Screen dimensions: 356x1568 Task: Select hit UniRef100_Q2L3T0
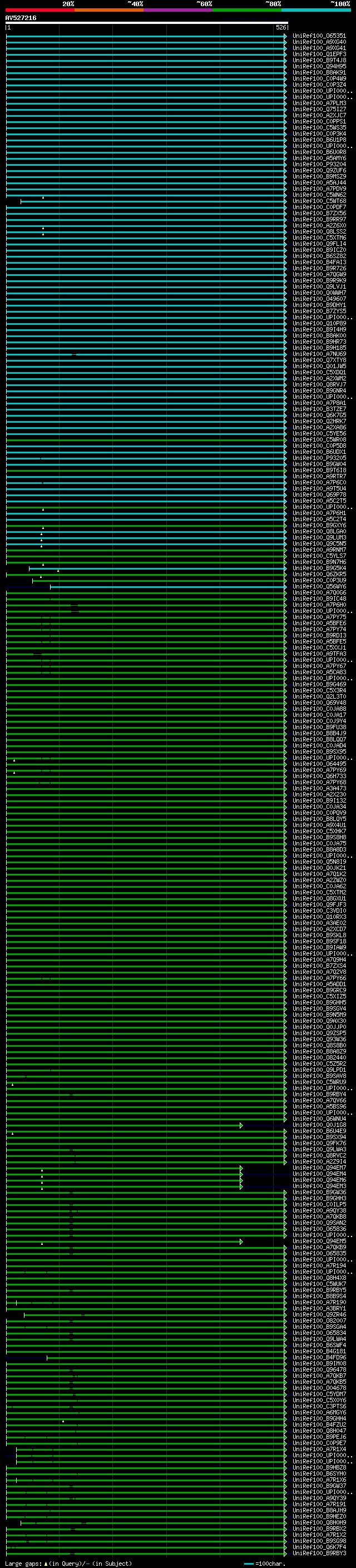click(x=319, y=697)
